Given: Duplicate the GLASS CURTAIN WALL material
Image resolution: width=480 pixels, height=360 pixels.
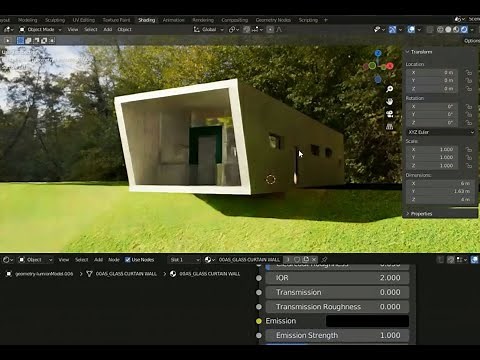Looking at the screenshot, I should tap(306, 260).
